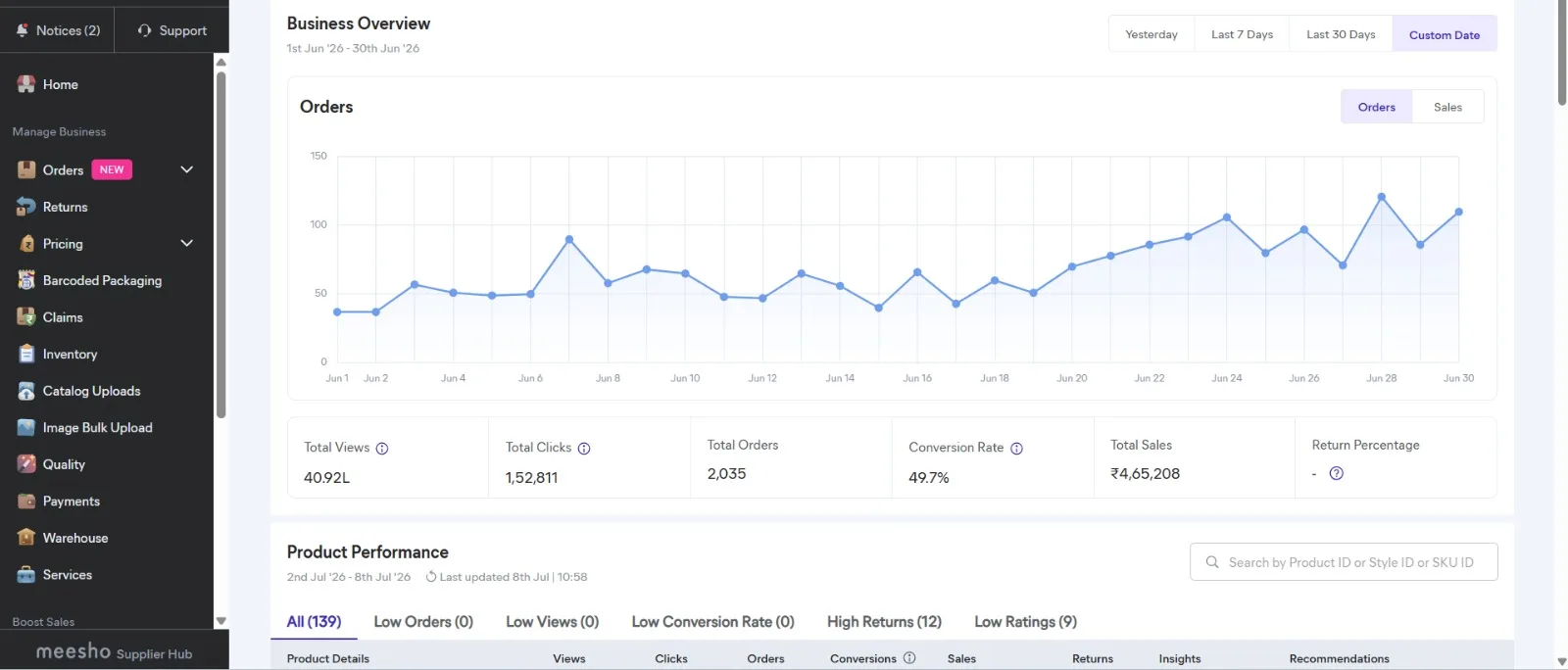This screenshot has width=1568, height=670.
Task: Click the Views column header
Action: 568,658
